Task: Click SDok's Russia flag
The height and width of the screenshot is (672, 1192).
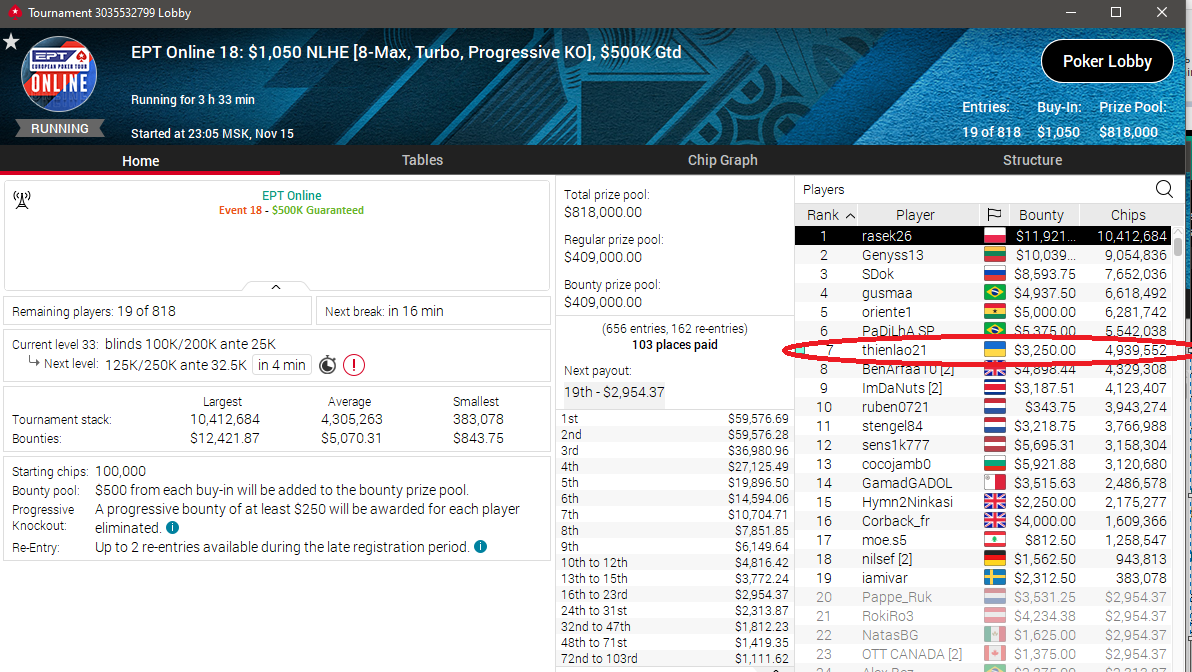Action: tap(994, 274)
